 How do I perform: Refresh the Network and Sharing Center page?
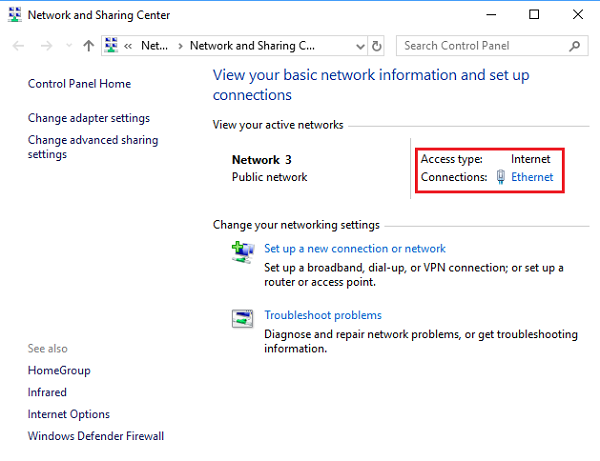click(376, 46)
